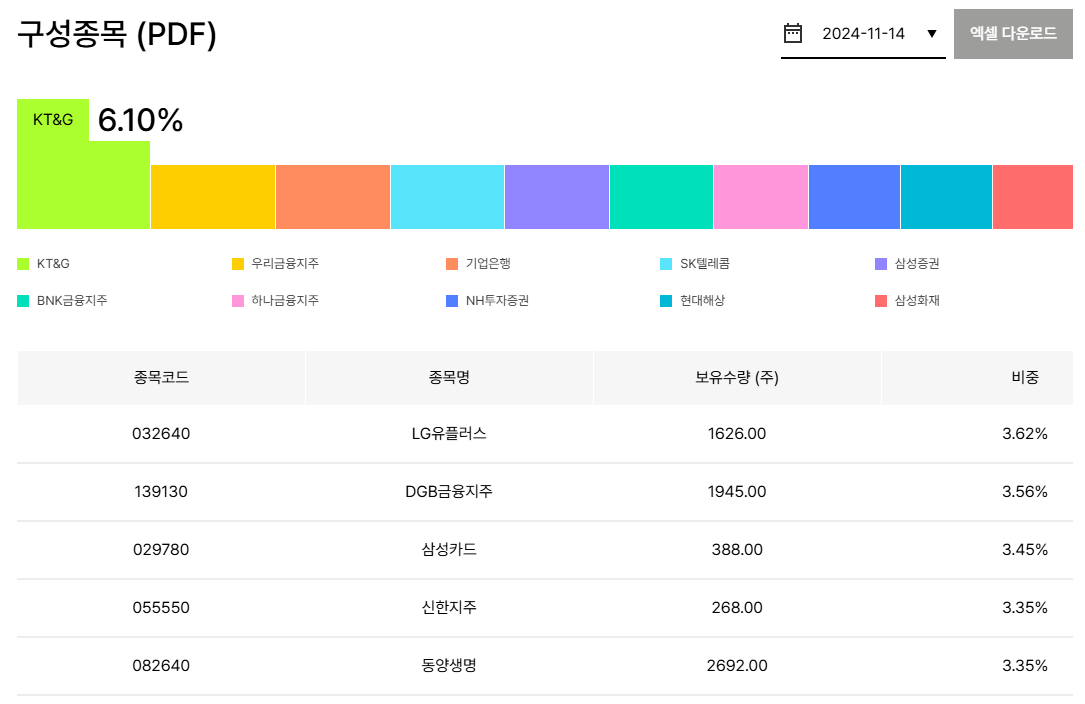Image resolution: width=1085 pixels, height=704 pixels.
Task: Select the LG유플러스 table row
Action: pyautogui.click(x=542, y=433)
